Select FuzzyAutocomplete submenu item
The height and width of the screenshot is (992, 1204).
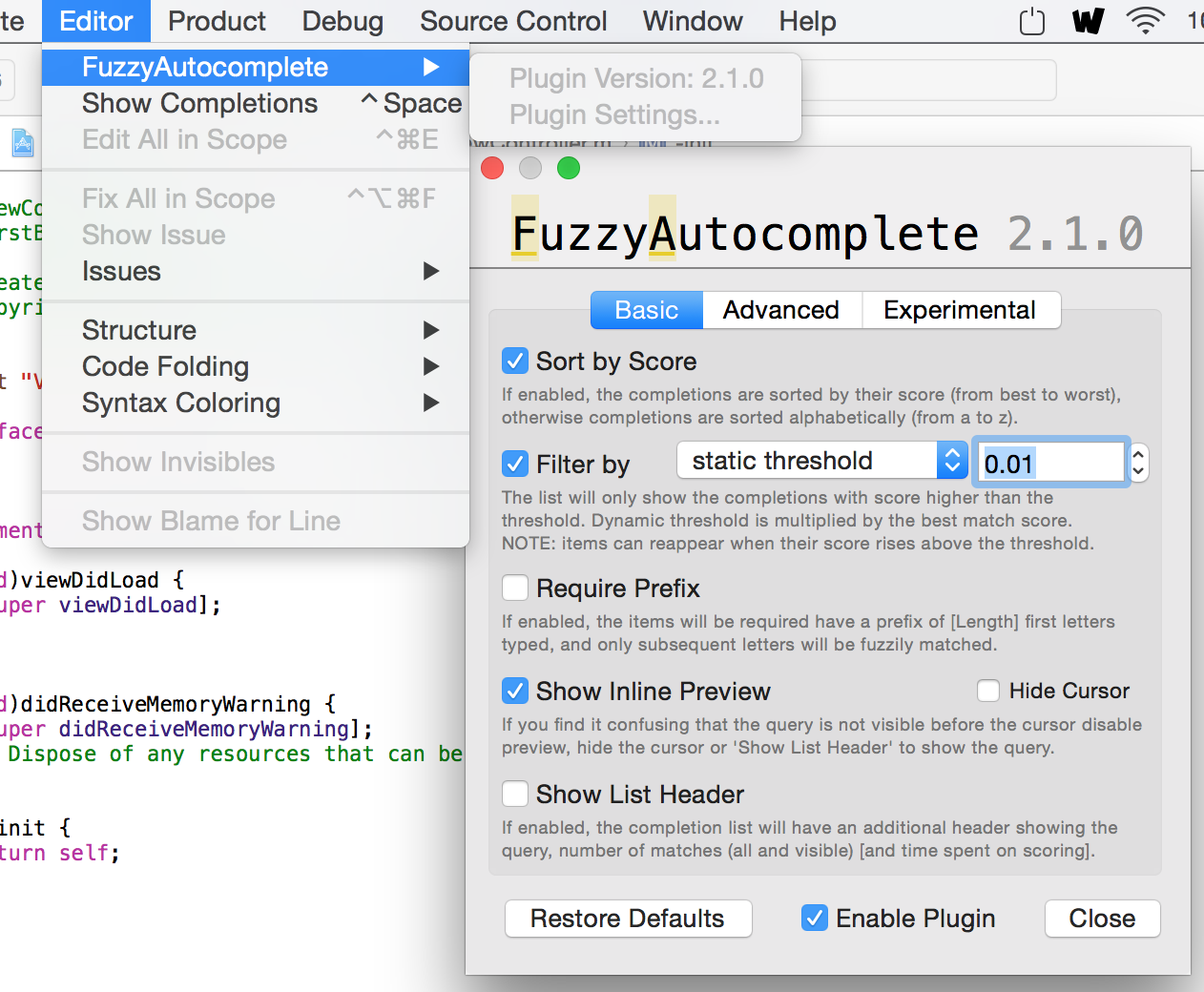click(x=256, y=67)
